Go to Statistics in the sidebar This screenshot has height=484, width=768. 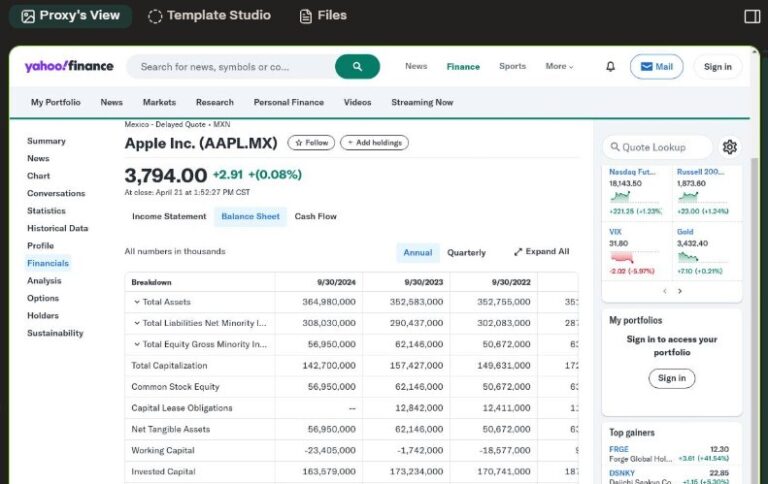click(46, 211)
